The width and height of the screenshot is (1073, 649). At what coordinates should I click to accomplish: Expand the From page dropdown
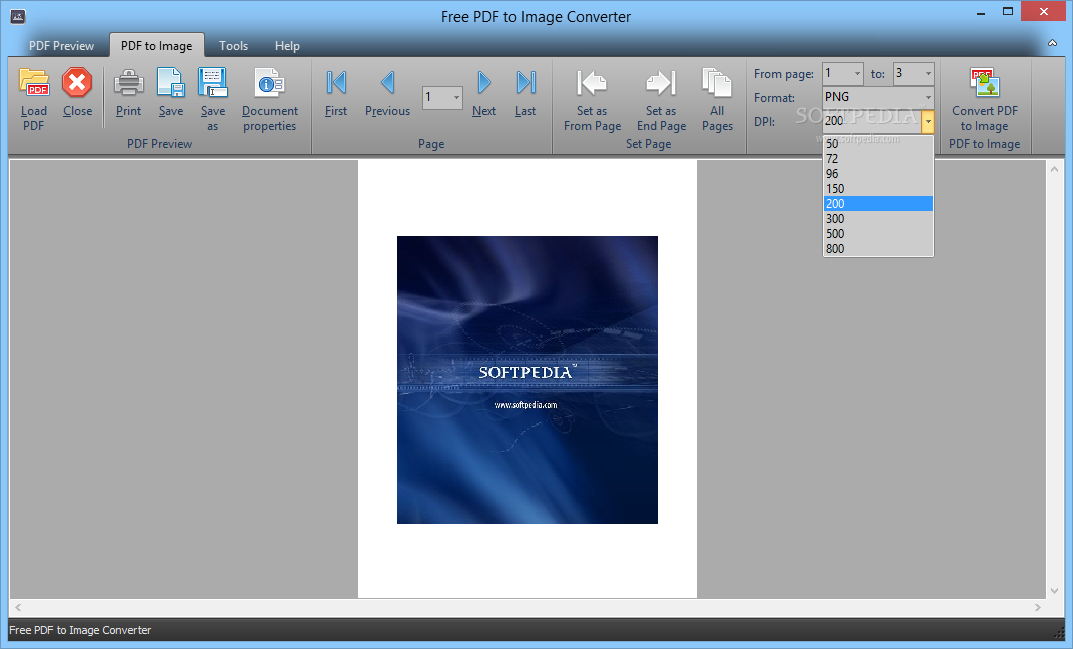coord(857,73)
